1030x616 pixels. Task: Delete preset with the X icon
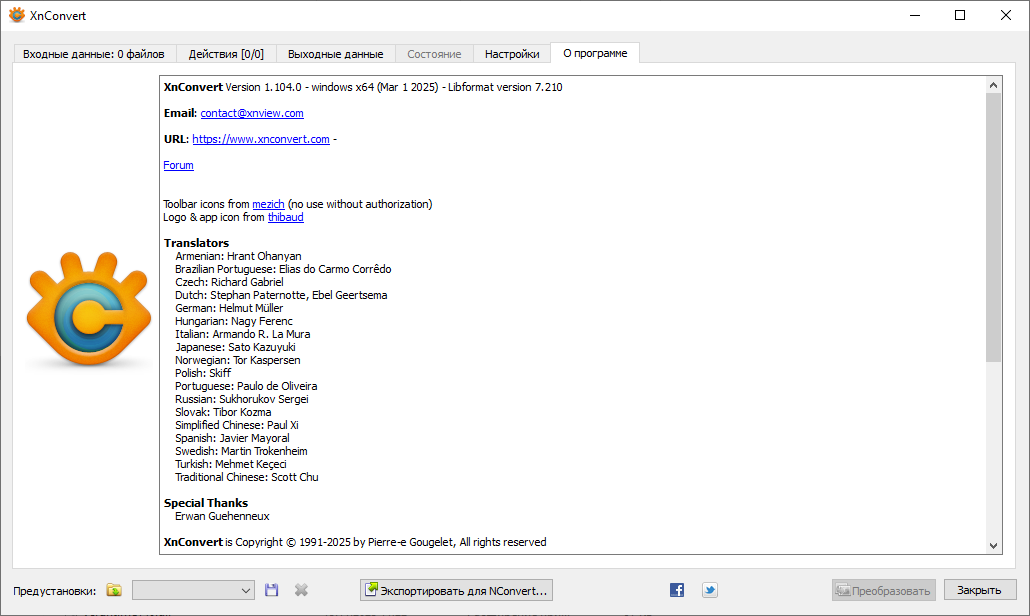click(301, 590)
